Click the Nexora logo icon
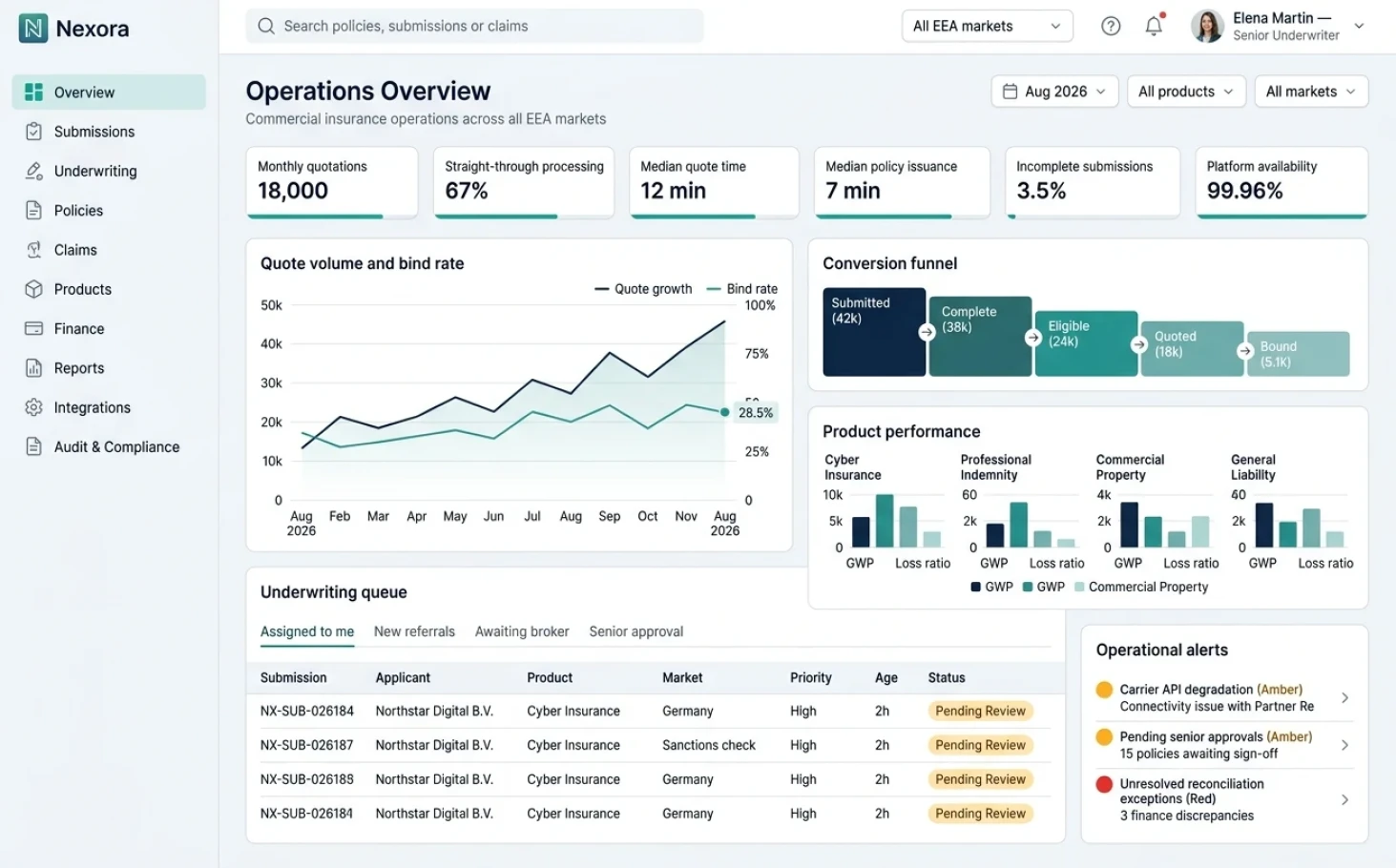This screenshot has width=1396, height=868. click(x=33, y=29)
